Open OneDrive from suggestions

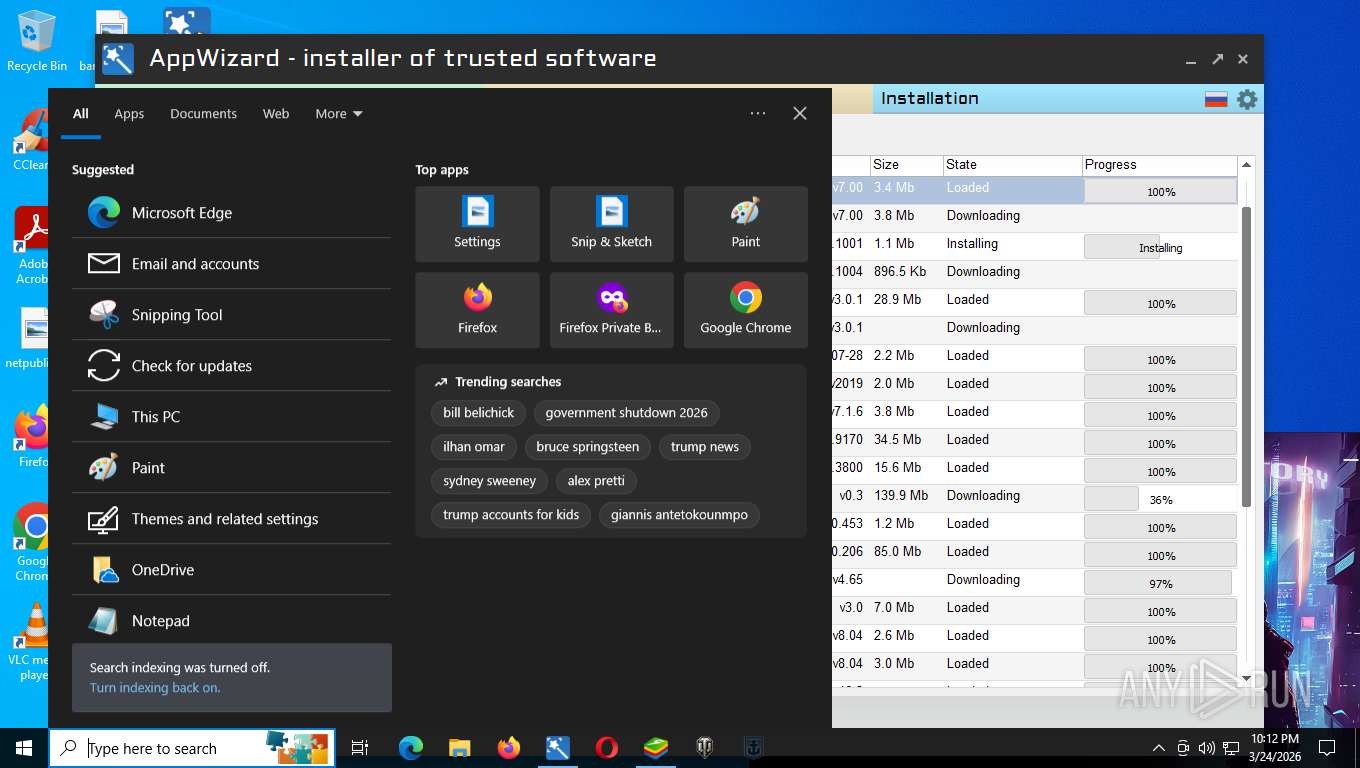(x=231, y=570)
